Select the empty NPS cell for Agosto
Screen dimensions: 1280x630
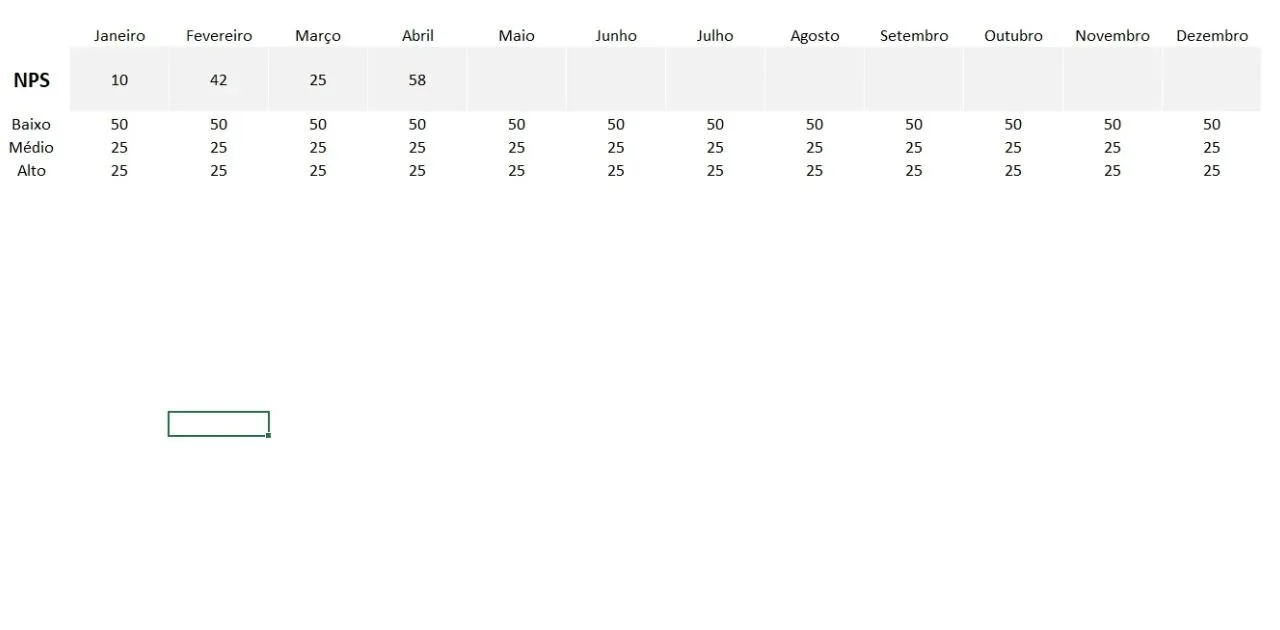[814, 80]
